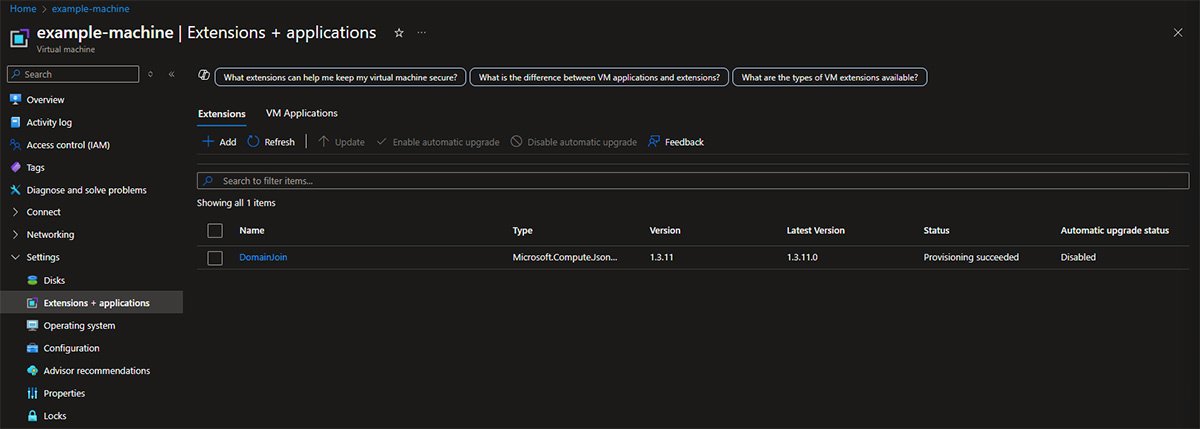The width and height of the screenshot is (1200, 429).
Task: Click the Advisor recommendations cloud icon
Action: (32, 370)
